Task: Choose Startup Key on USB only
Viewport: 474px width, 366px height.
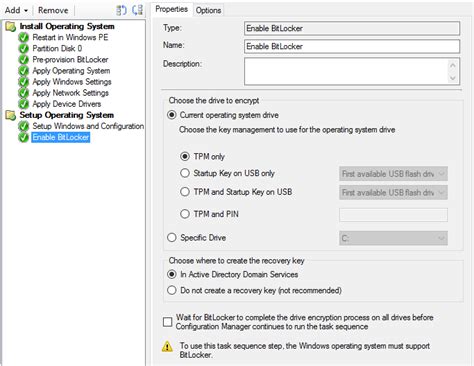Action: point(185,173)
